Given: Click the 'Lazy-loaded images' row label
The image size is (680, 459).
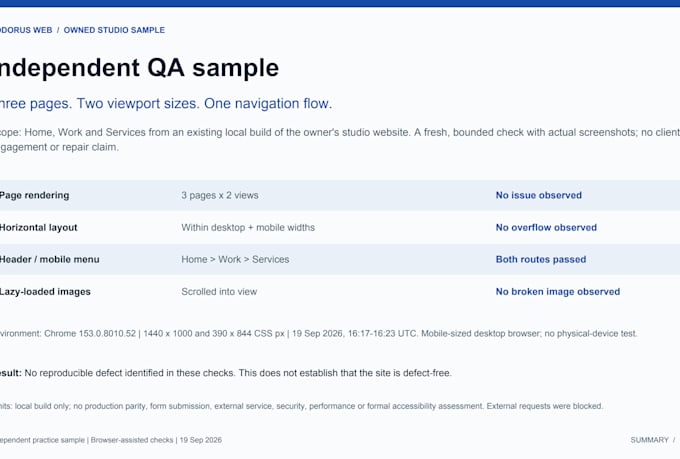Looking at the screenshot, I should [x=45, y=292].
